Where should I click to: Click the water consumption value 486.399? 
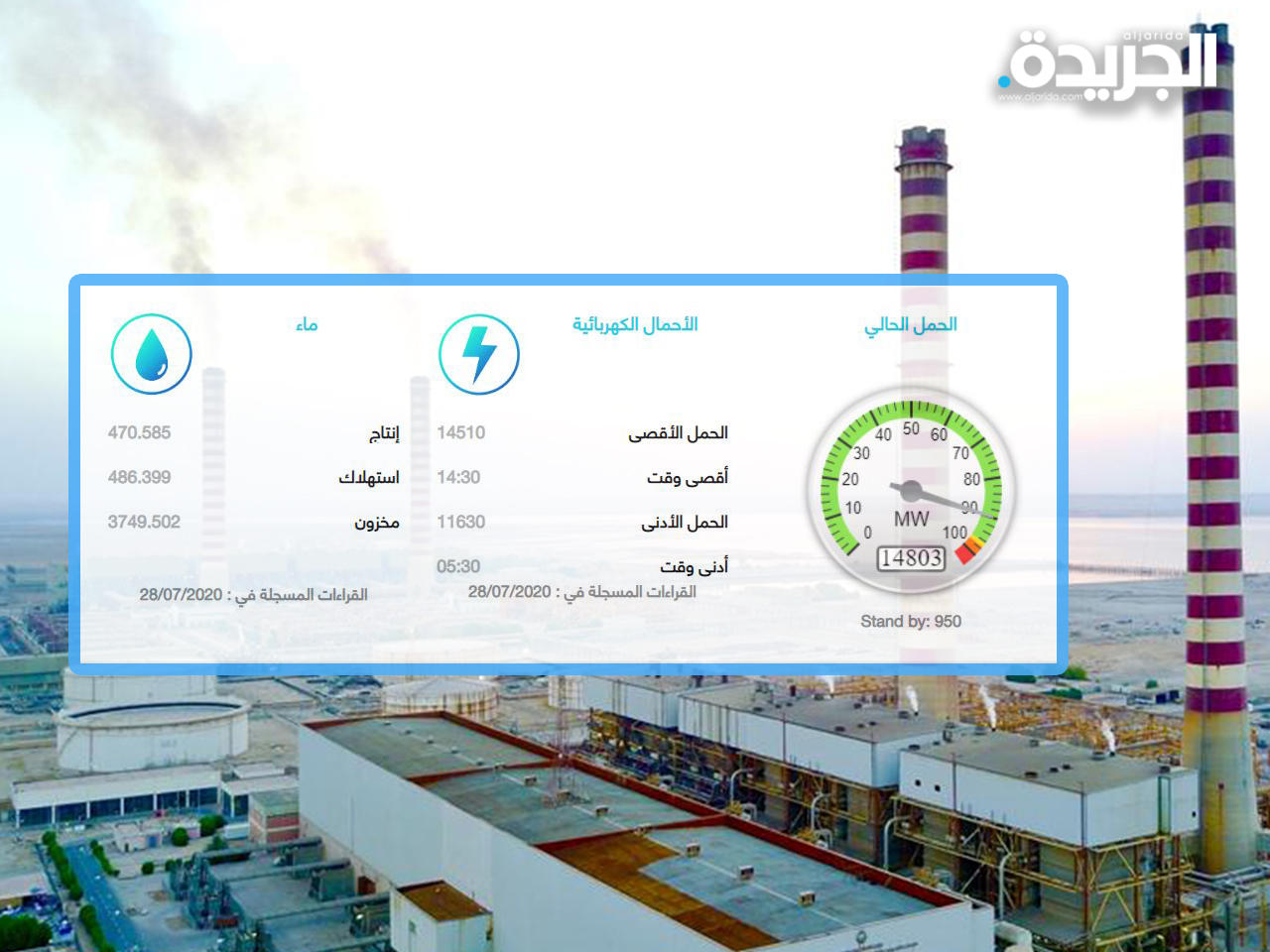click(139, 478)
